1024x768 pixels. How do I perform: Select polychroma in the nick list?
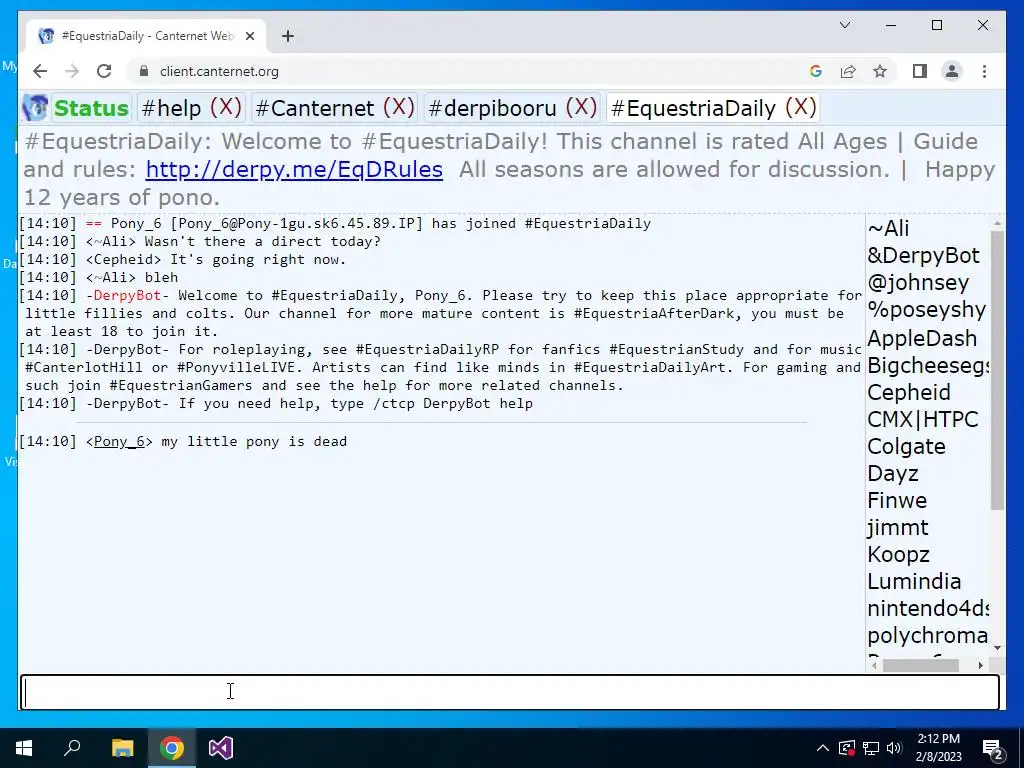927,635
